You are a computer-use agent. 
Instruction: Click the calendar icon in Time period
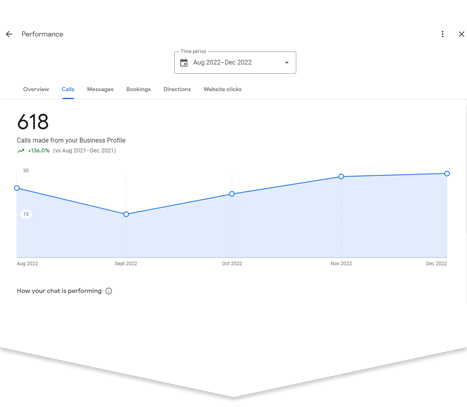[184, 63]
